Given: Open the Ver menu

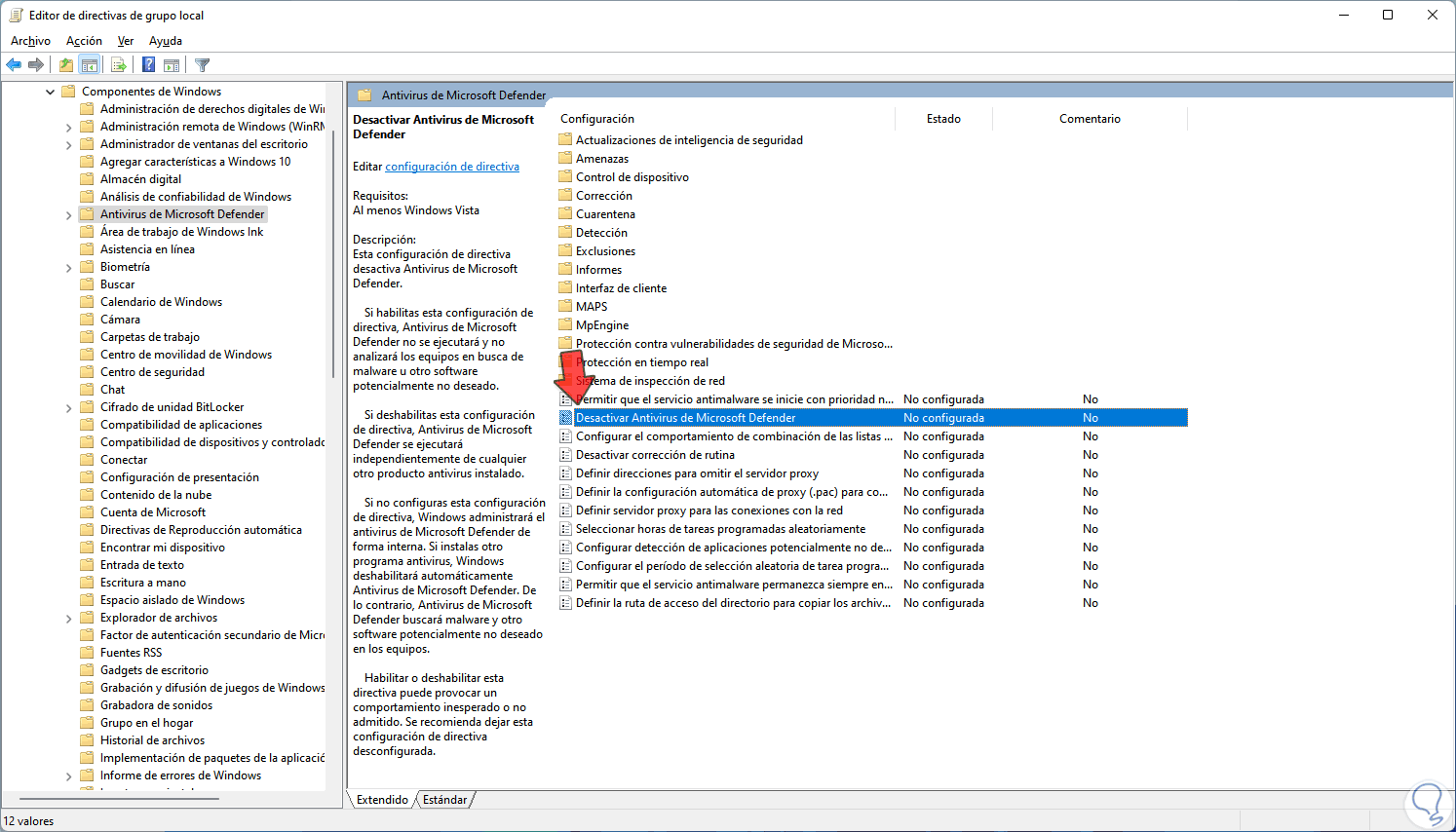Looking at the screenshot, I should 126,41.
